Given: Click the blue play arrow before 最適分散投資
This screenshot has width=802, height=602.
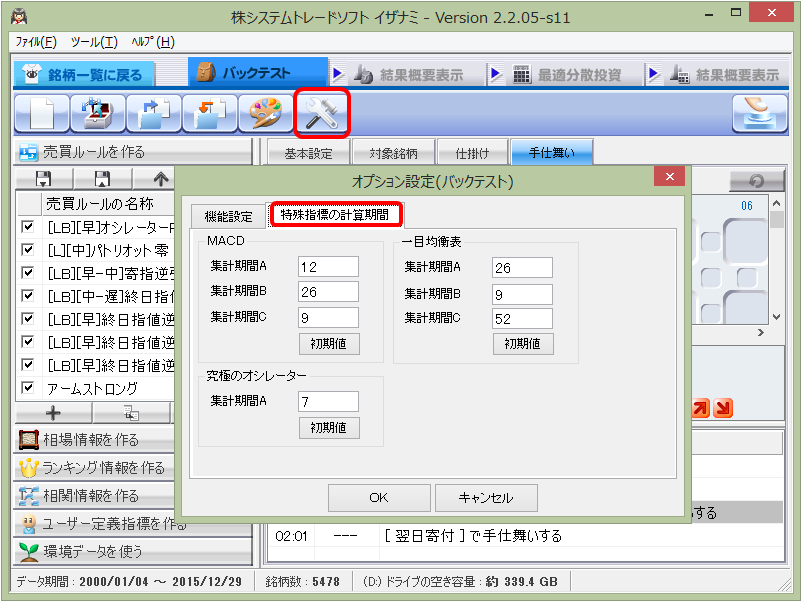Looking at the screenshot, I should point(495,74).
